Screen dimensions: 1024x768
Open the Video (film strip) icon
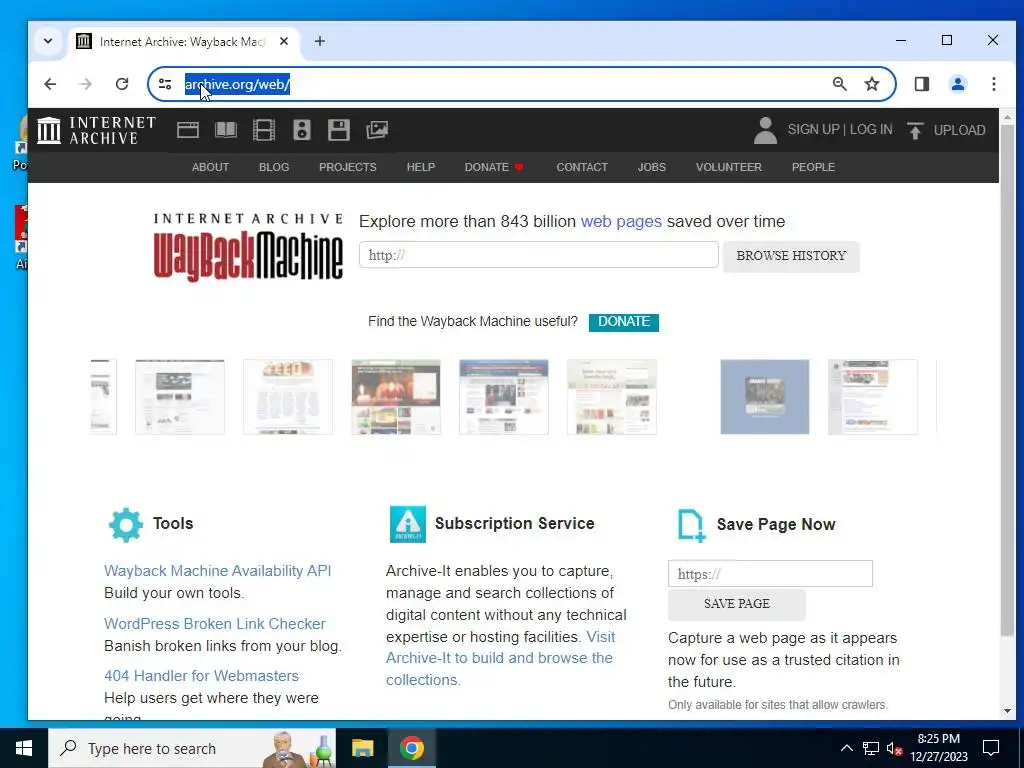(x=264, y=130)
